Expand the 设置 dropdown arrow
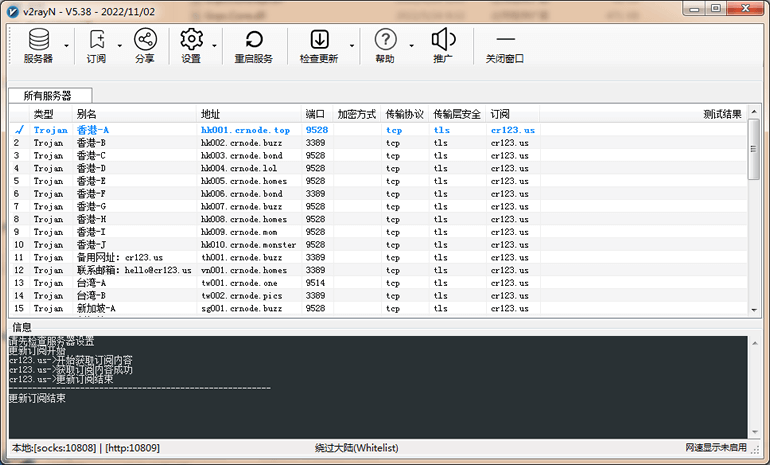This screenshot has width=770, height=465. (214, 46)
